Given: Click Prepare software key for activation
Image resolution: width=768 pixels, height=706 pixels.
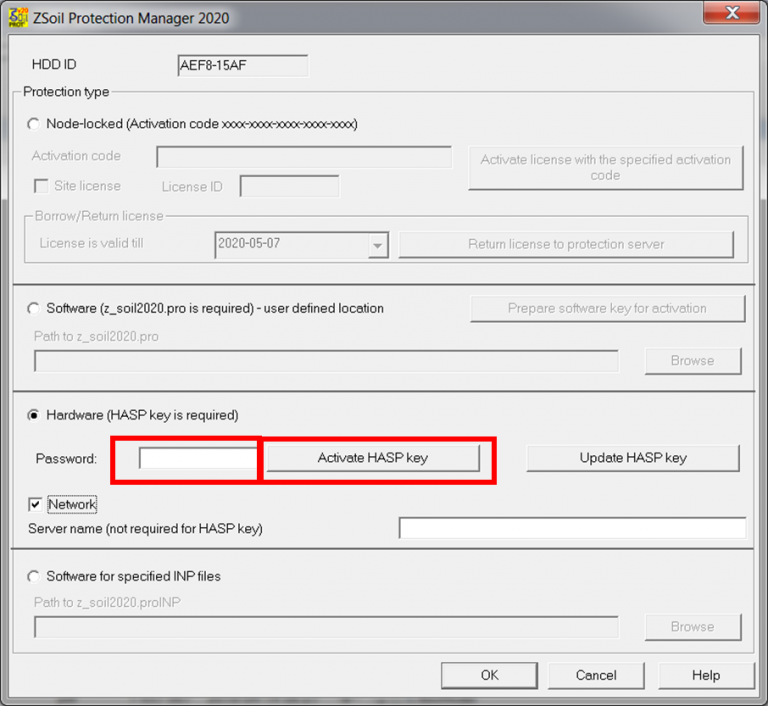Looking at the screenshot, I should click(607, 308).
